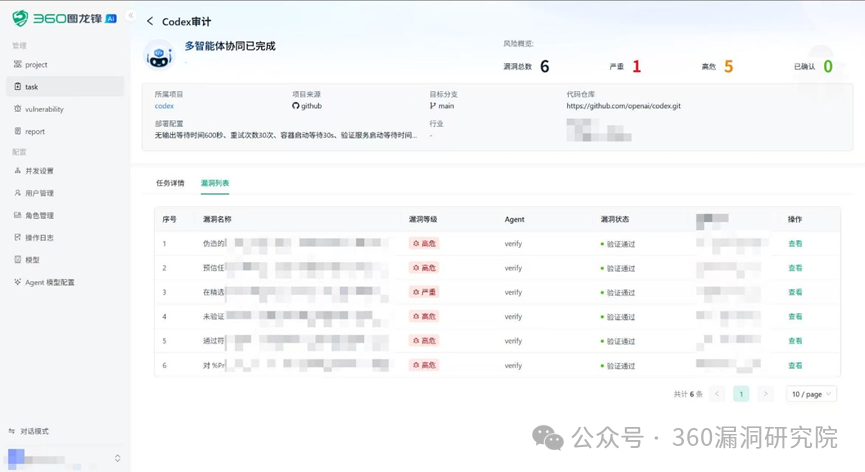865x472 pixels.
Task: Click the switch icon beside 对话模式
Action: coord(12,431)
